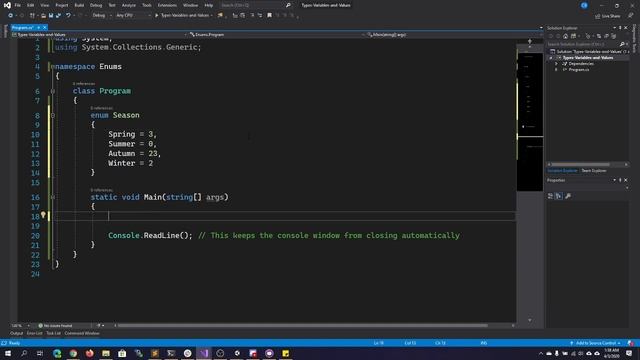
Task: Close the Solution Explorer panel
Action: pyautogui.click(x=626, y=28)
